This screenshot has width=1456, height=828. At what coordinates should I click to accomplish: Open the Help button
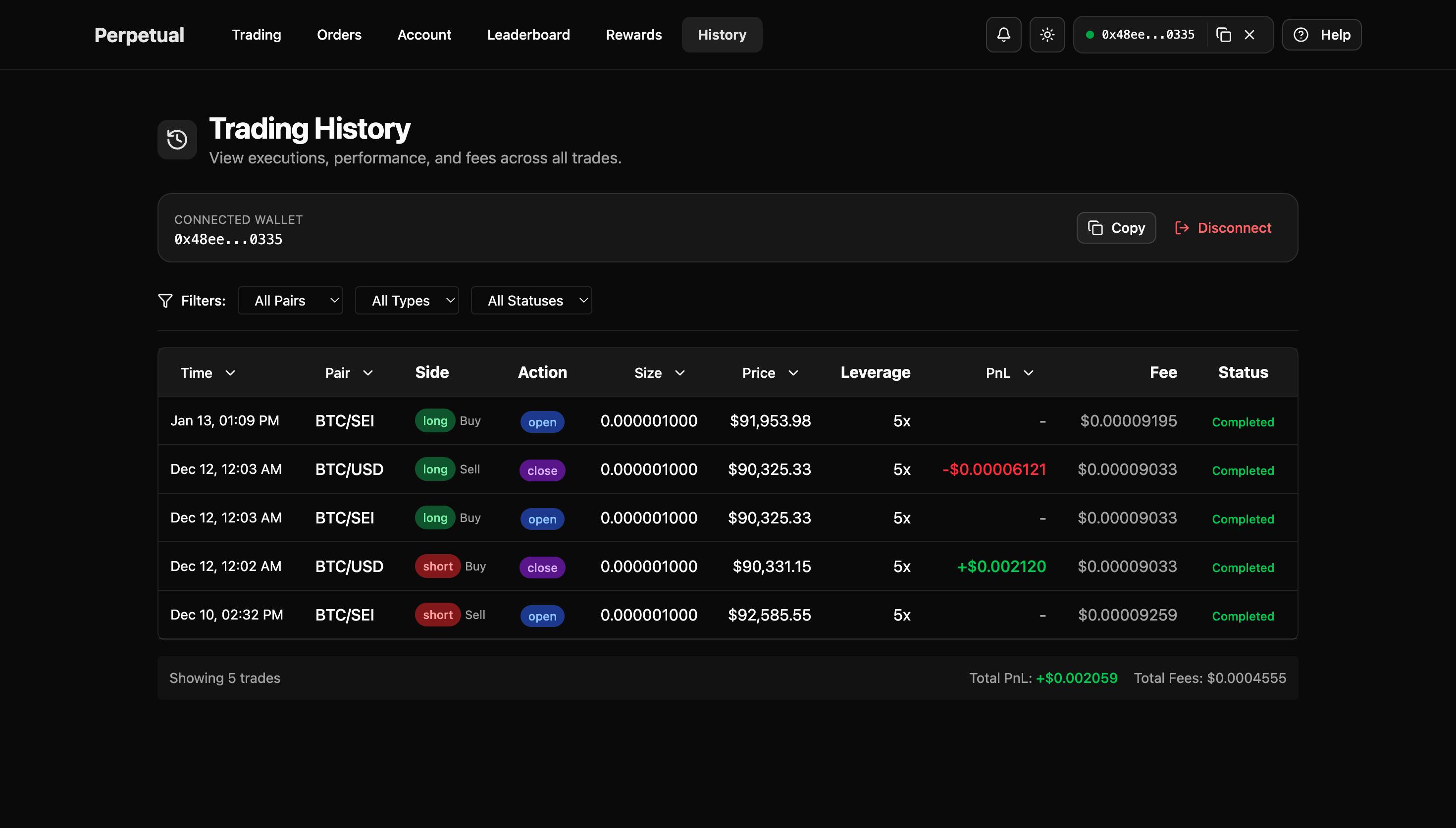1321,35
